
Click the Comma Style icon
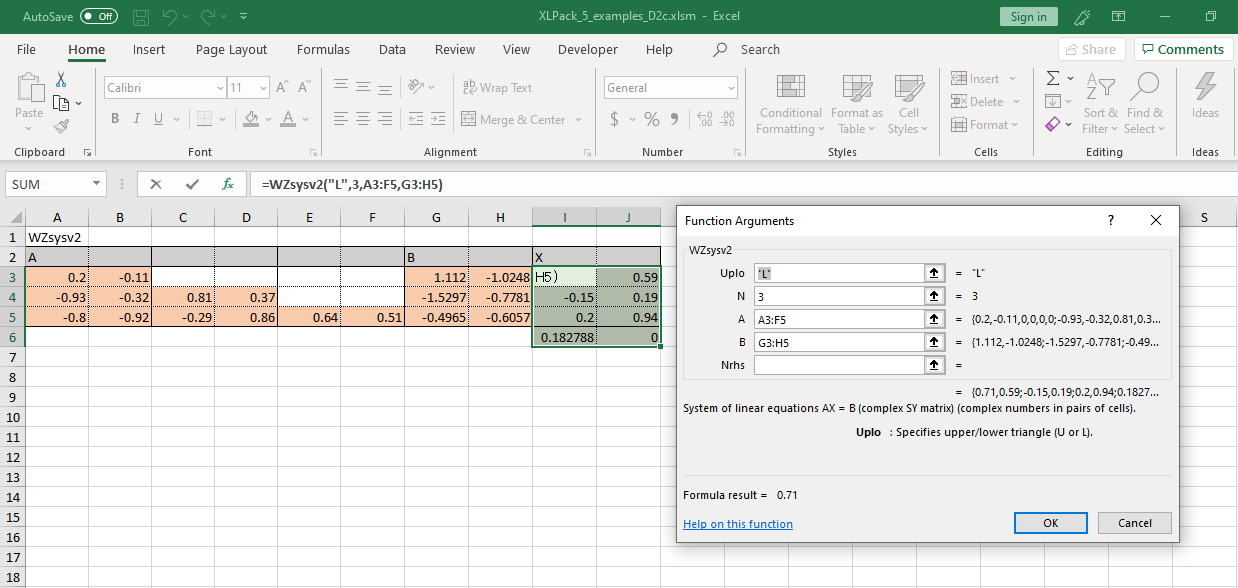674,119
